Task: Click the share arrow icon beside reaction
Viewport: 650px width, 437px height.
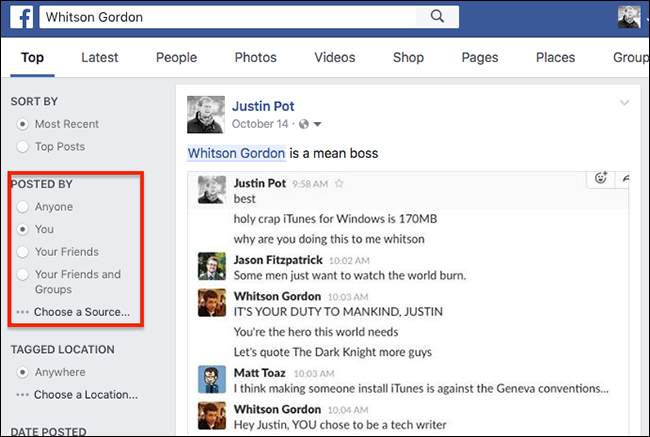Action: pos(625,178)
